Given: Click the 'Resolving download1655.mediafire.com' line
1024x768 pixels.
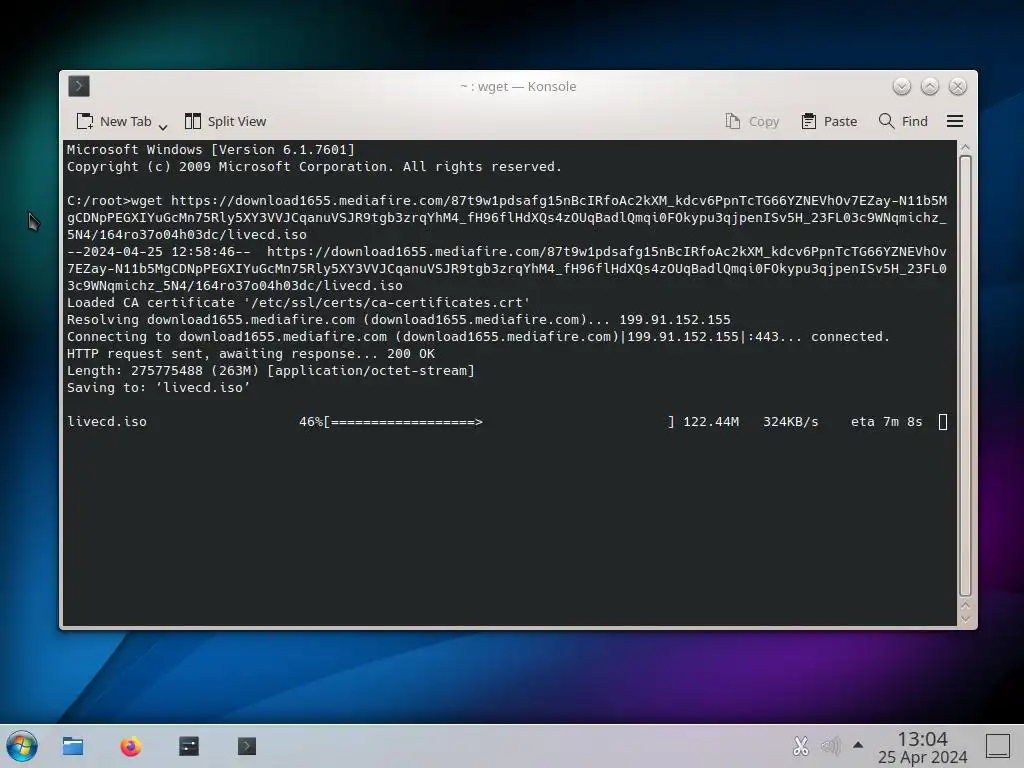Looking at the screenshot, I should (x=398, y=320).
